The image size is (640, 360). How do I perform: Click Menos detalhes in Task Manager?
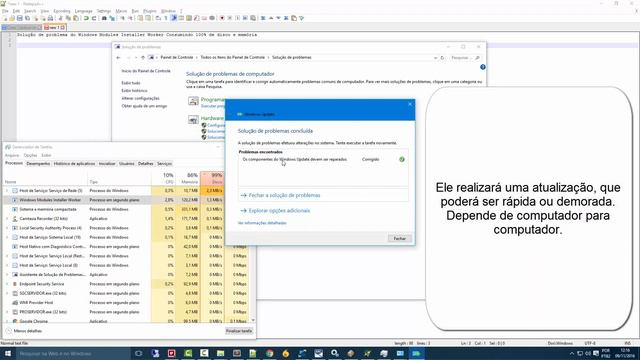tap(24, 331)
